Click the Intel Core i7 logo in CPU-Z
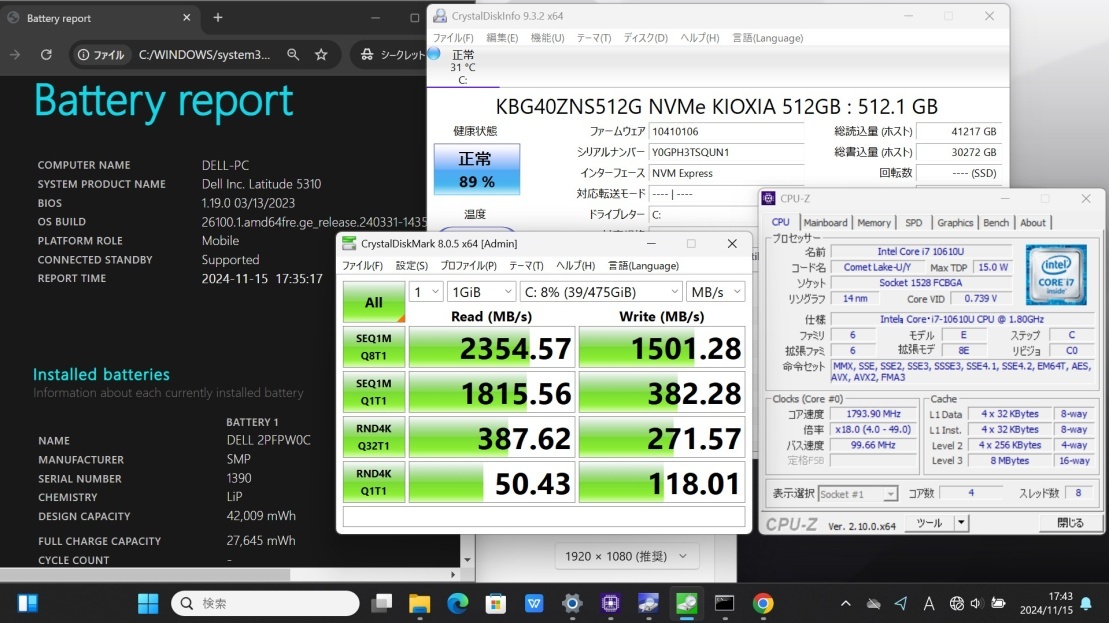Viewport: 1109px width, 623px height. click(x=1056, y=274)
